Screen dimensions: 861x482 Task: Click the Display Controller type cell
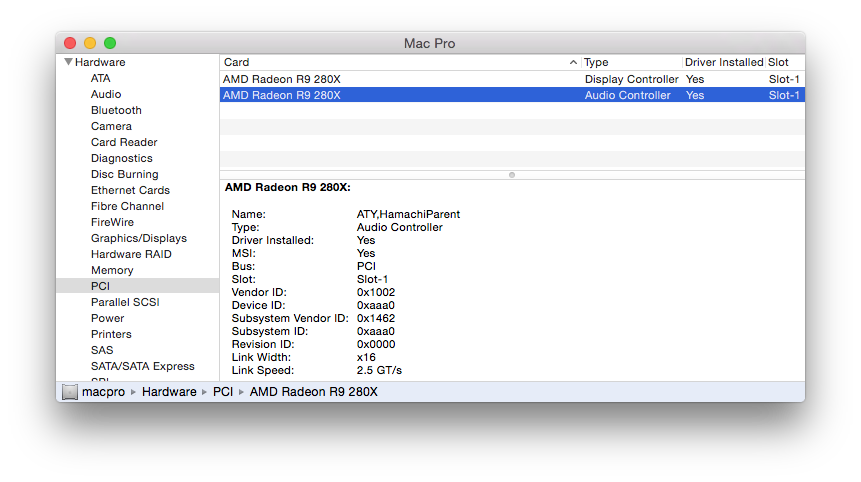coord(631,79)
